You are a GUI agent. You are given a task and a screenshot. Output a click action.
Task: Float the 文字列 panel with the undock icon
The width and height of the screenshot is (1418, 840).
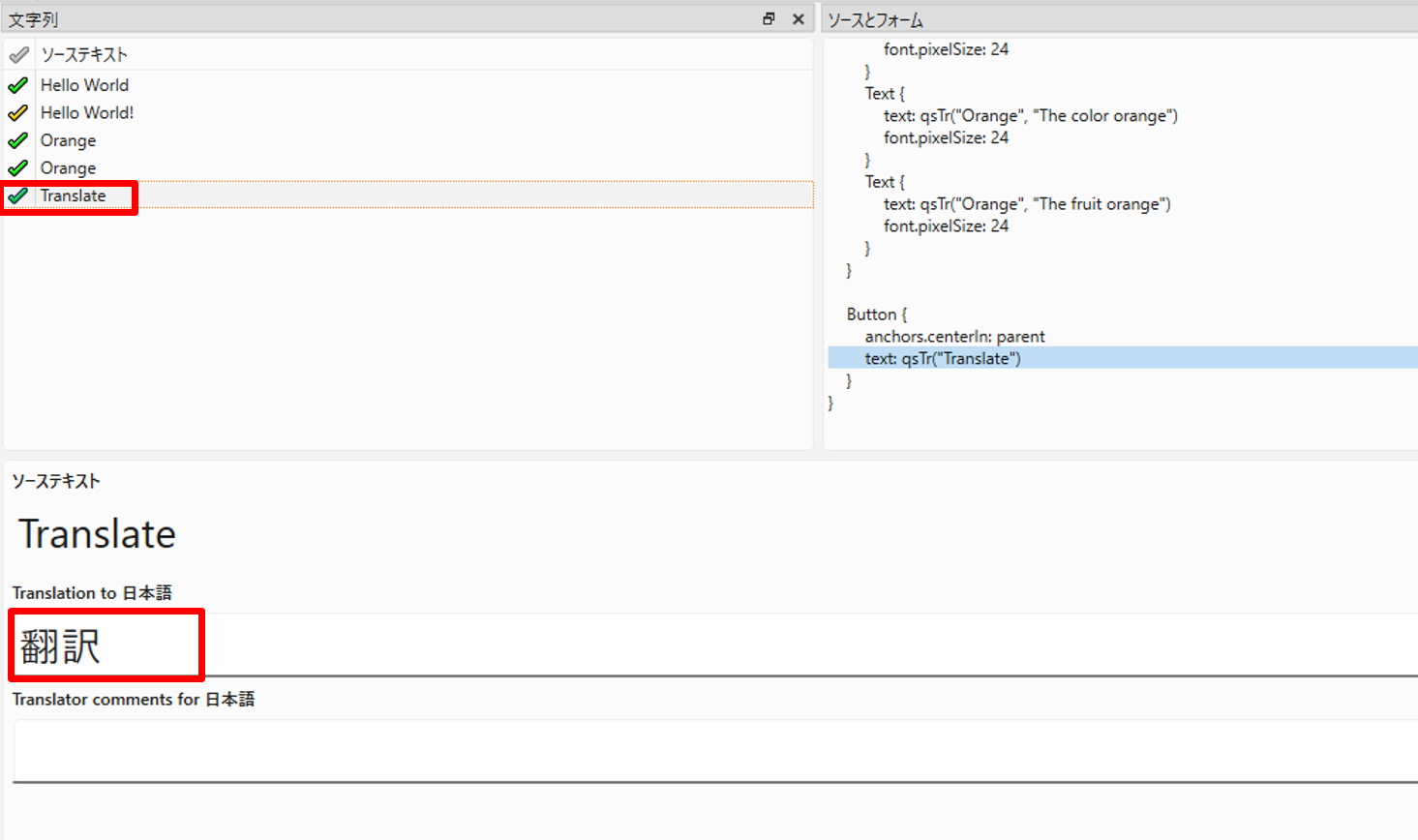pyautogui.click(x=769, y=18)
